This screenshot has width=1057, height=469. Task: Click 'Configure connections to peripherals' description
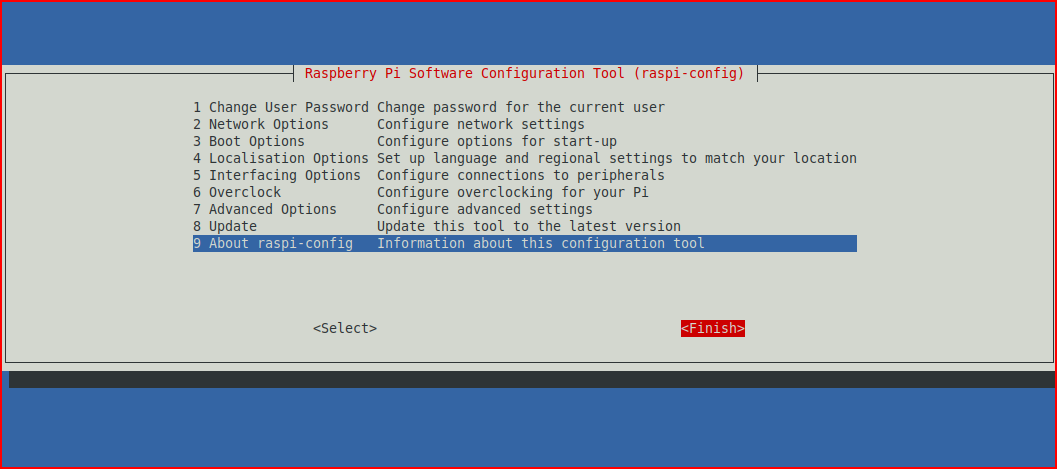tap(520, 175)
